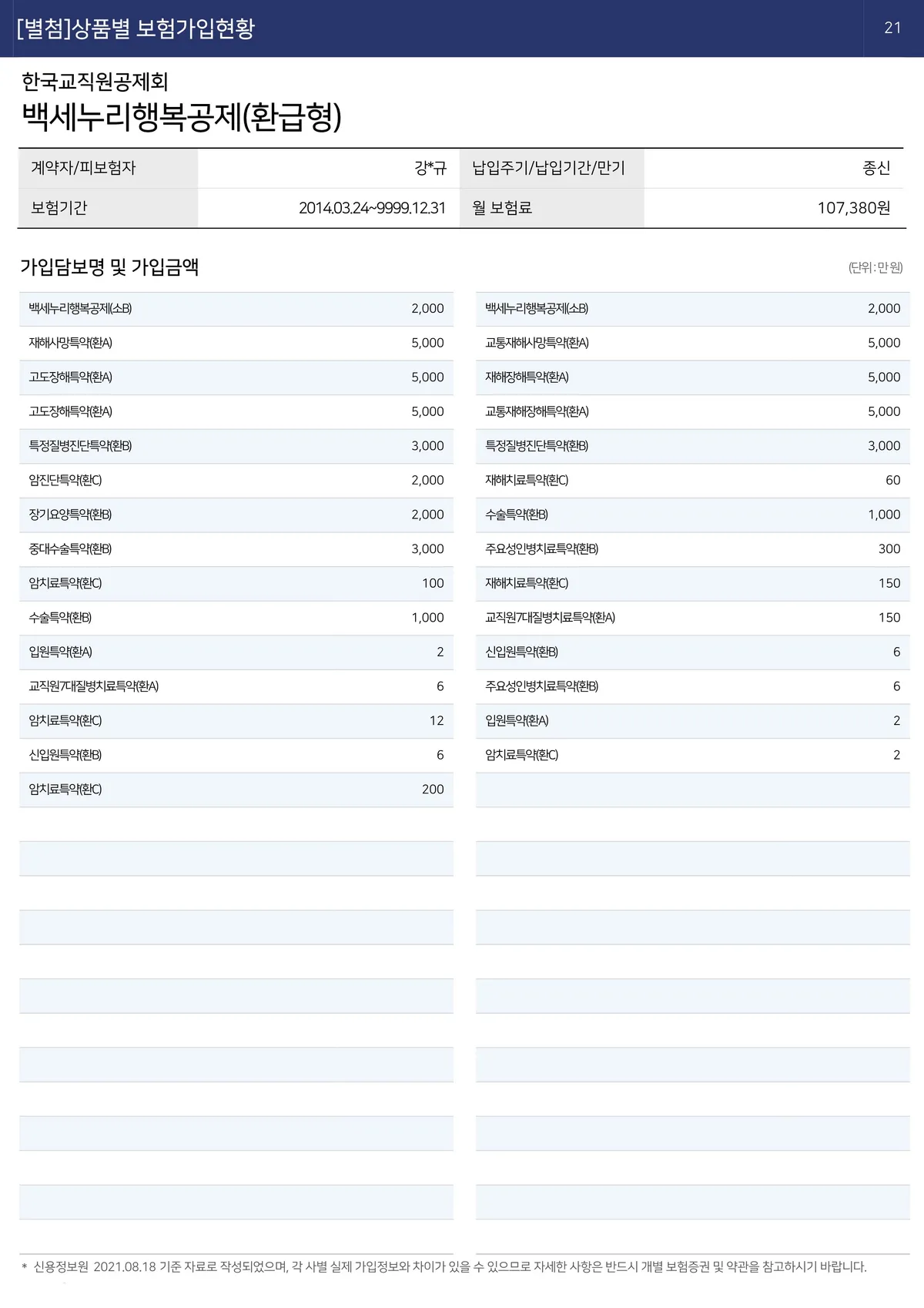
Task: Click the '납입주기/납입기간/만기' label cell
Action: tap(551, 168)
